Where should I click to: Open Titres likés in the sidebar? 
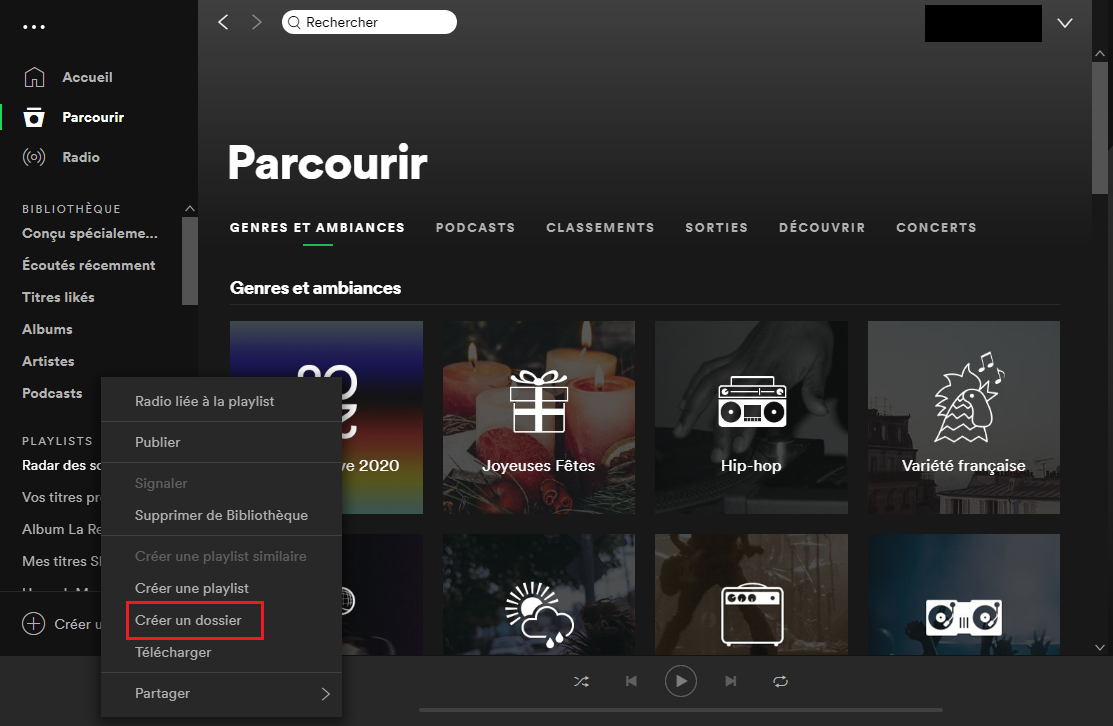(x=61, y=296)
